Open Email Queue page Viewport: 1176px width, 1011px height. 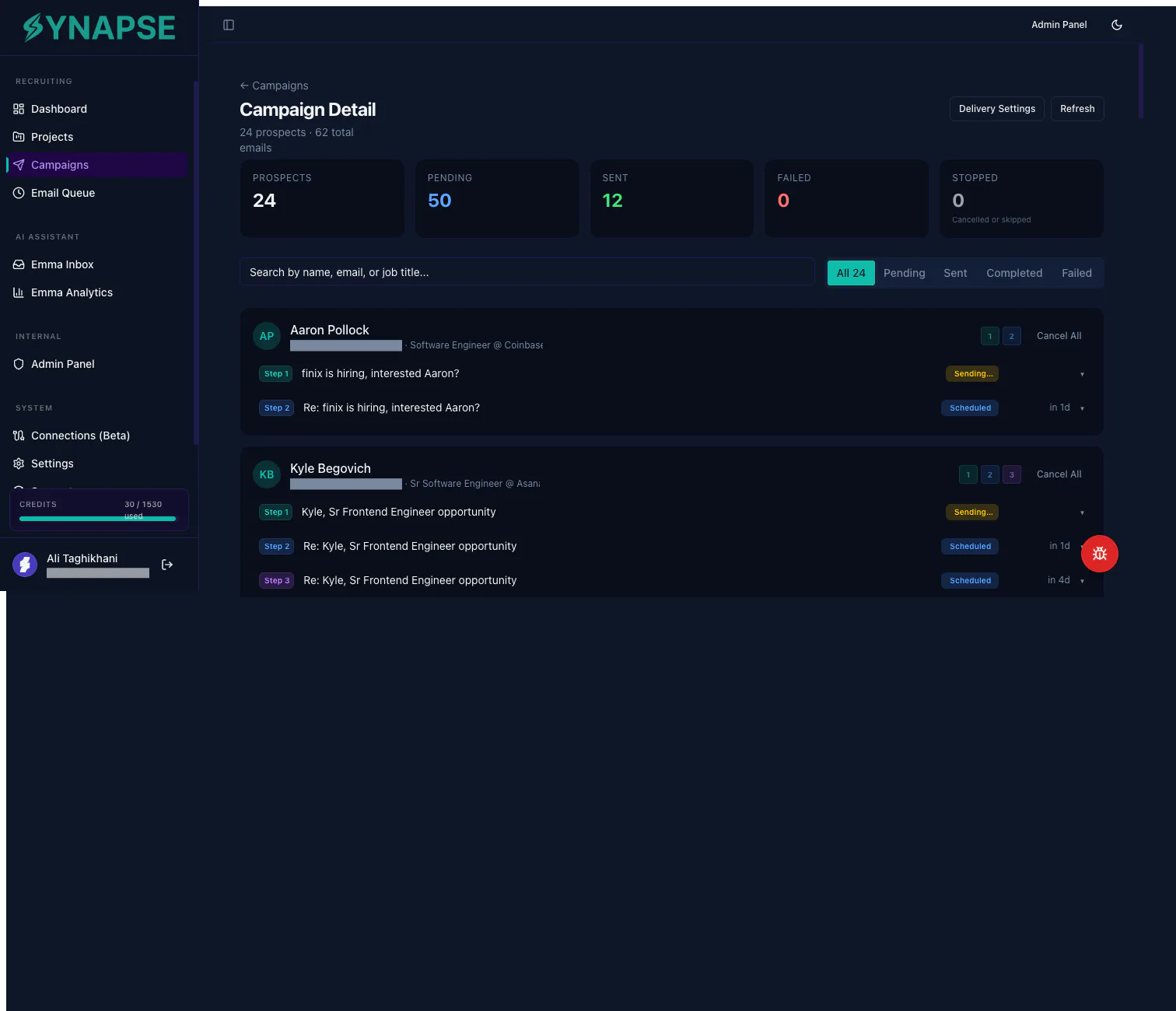tap(97, 193)
